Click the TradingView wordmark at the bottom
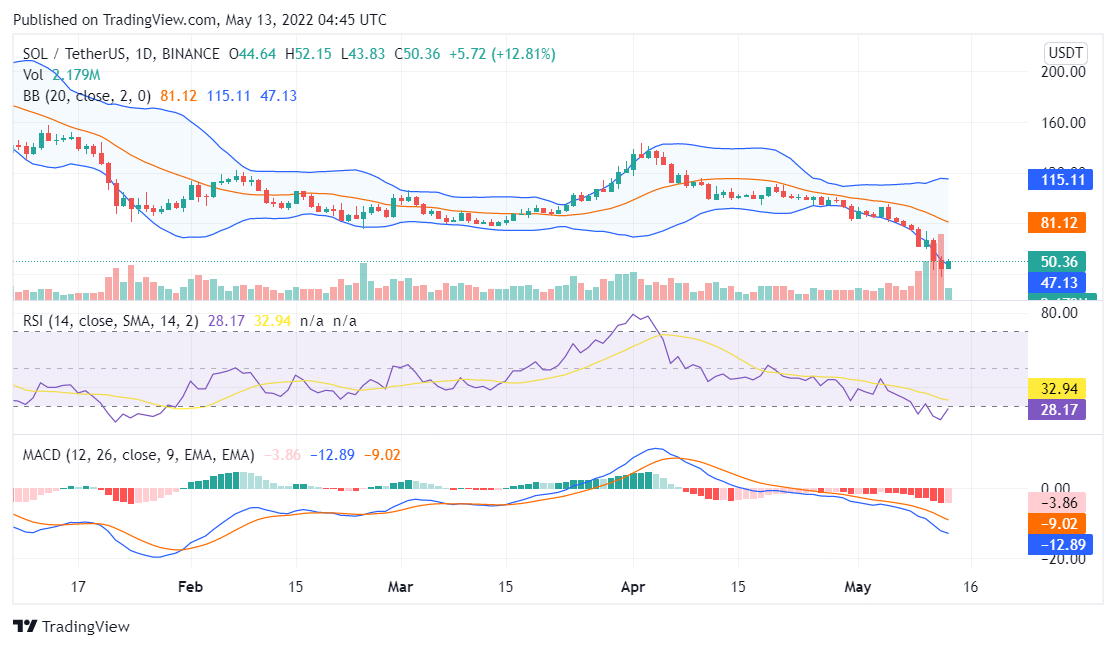Viewport: 1116px width, 648px height. pos(88,627)
